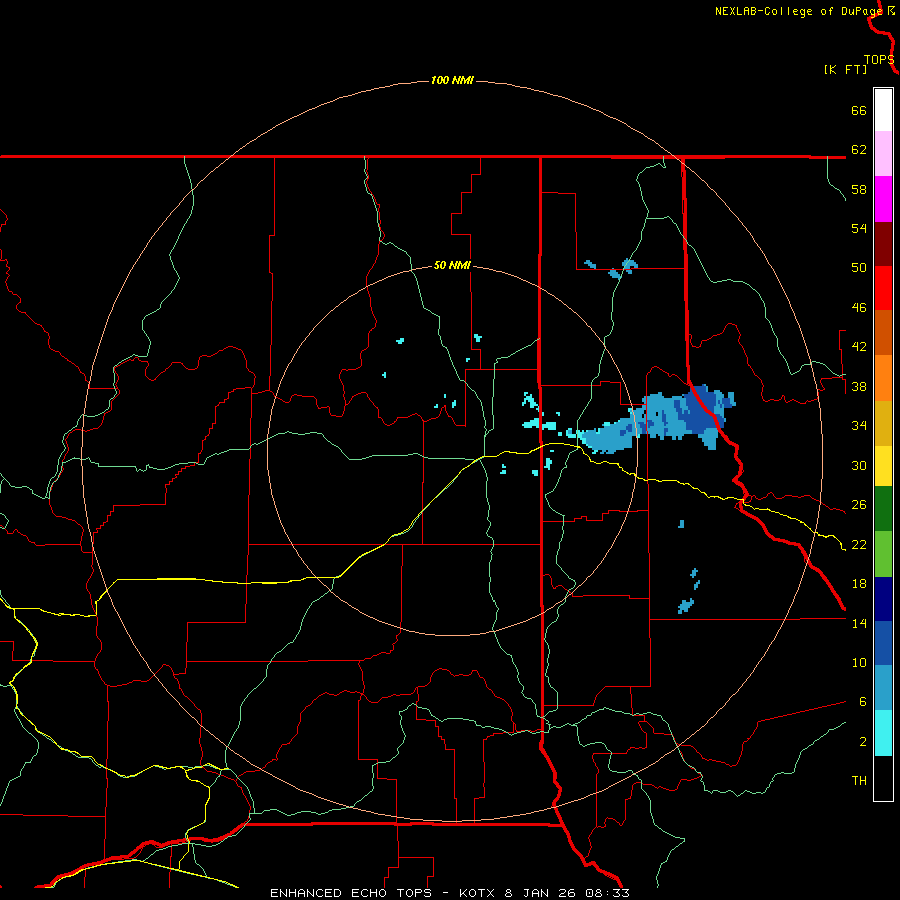
Task: Pick the cyan legend swatch
Action: click(x=883, y=733)
